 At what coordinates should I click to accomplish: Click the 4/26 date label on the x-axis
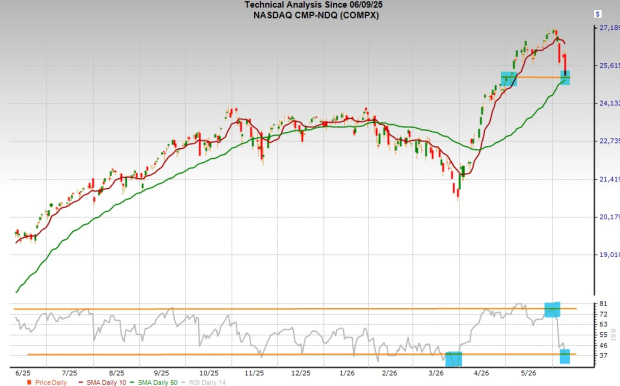pyautogui.click(x=481, y=373)
